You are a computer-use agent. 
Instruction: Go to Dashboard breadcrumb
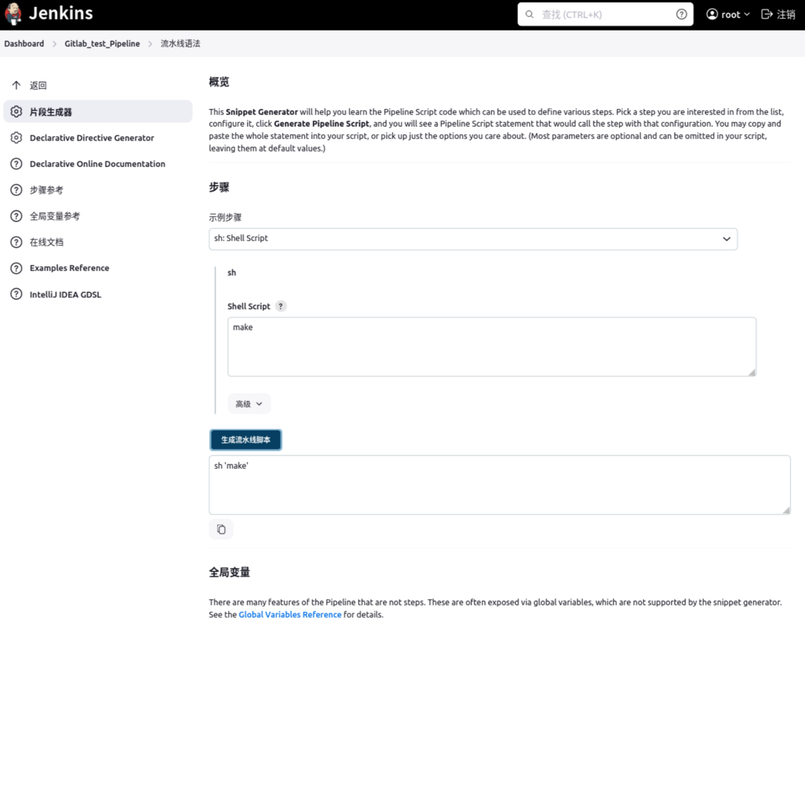(24, 44)
